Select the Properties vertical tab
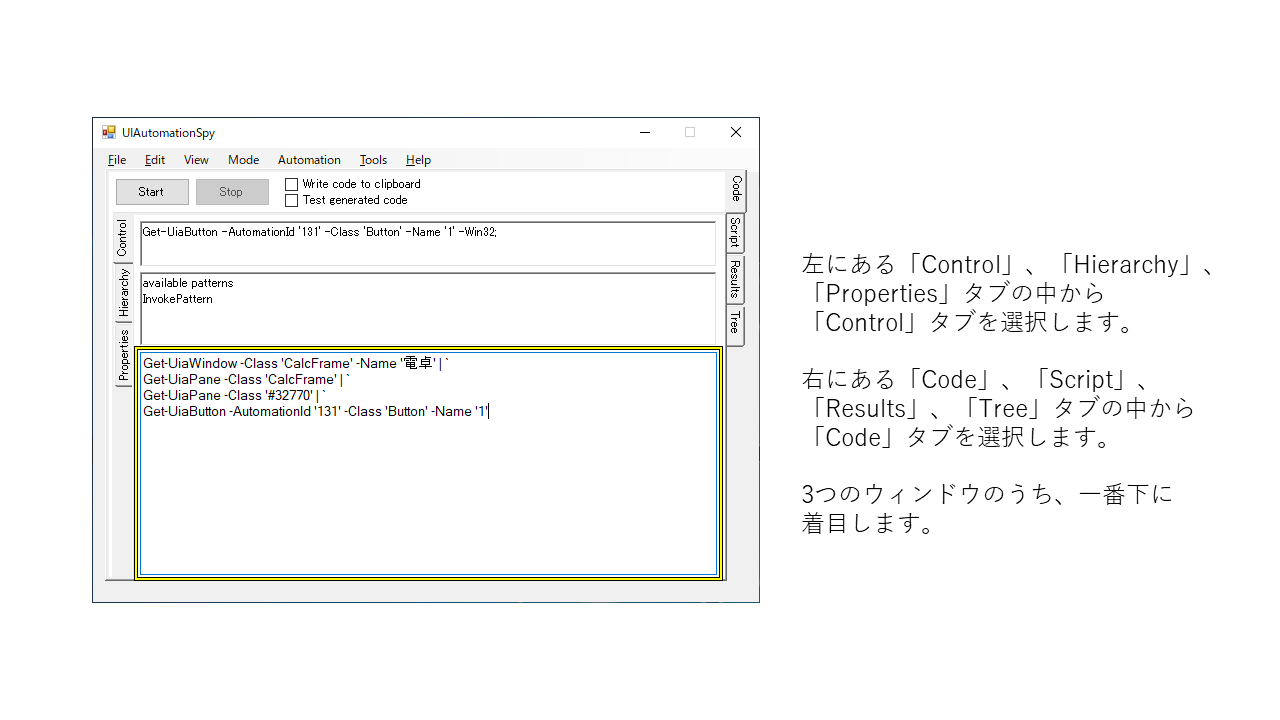This screenshot has width=1280, height=720. pos(123,355)
